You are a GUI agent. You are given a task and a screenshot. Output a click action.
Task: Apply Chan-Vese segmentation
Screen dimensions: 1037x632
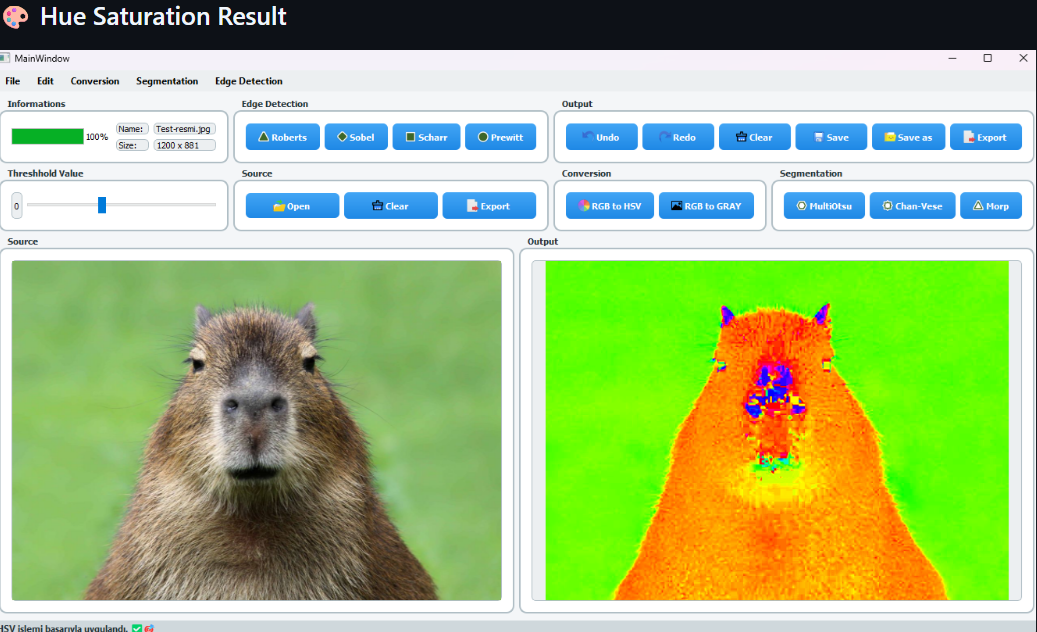pyautogui.click(x=912, y=206)
